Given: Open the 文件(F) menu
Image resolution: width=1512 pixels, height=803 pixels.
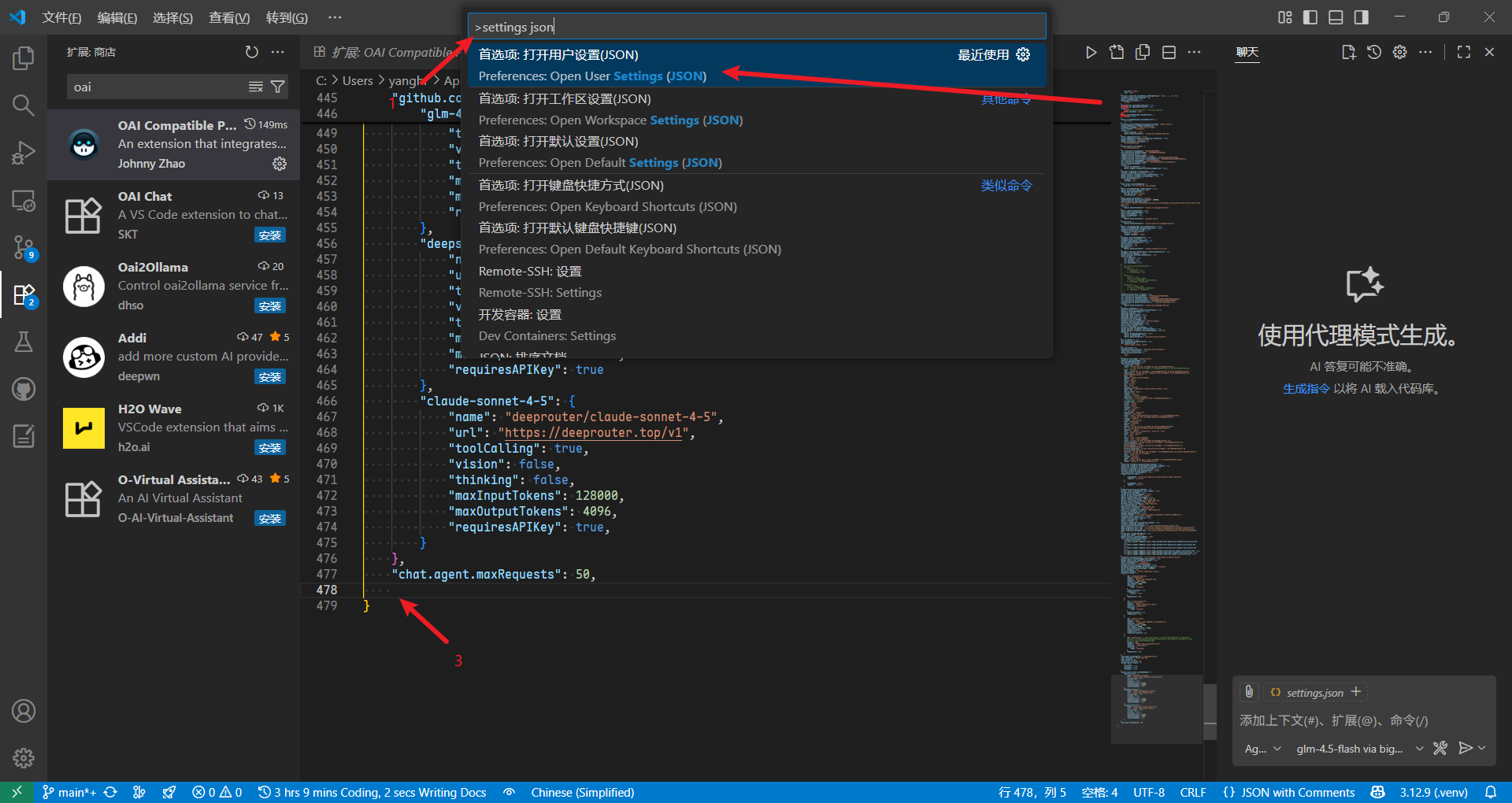Looking at the screenshot, I should click(61, 17).
